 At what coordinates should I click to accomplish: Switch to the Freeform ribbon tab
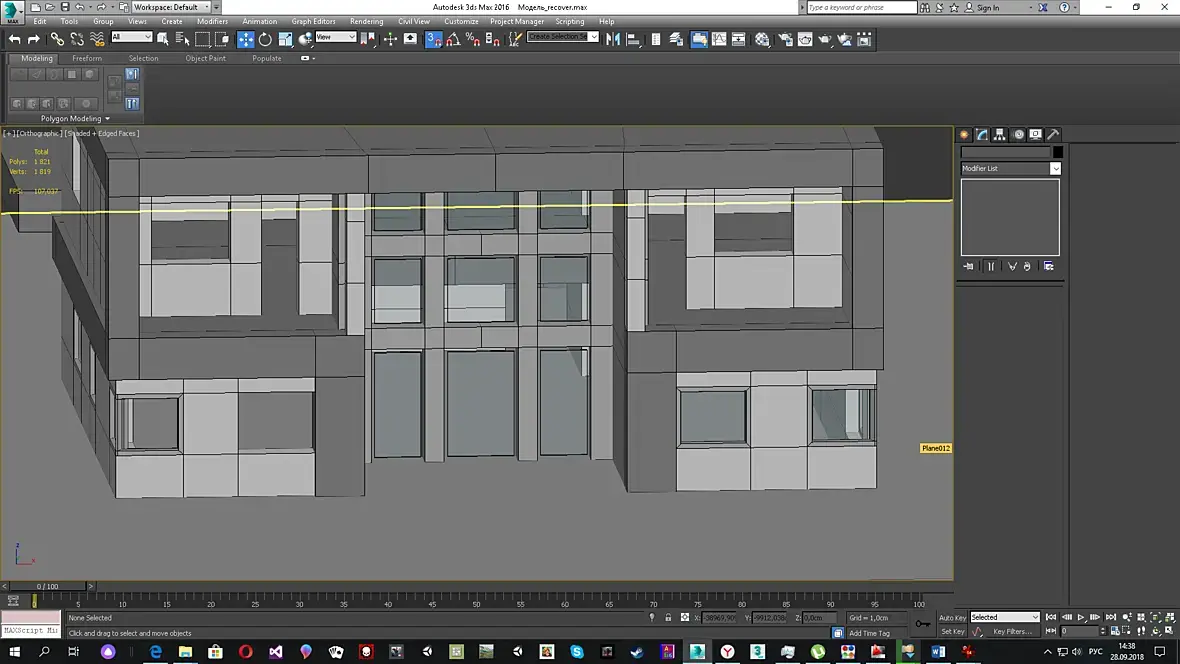[x=87, y=58]
